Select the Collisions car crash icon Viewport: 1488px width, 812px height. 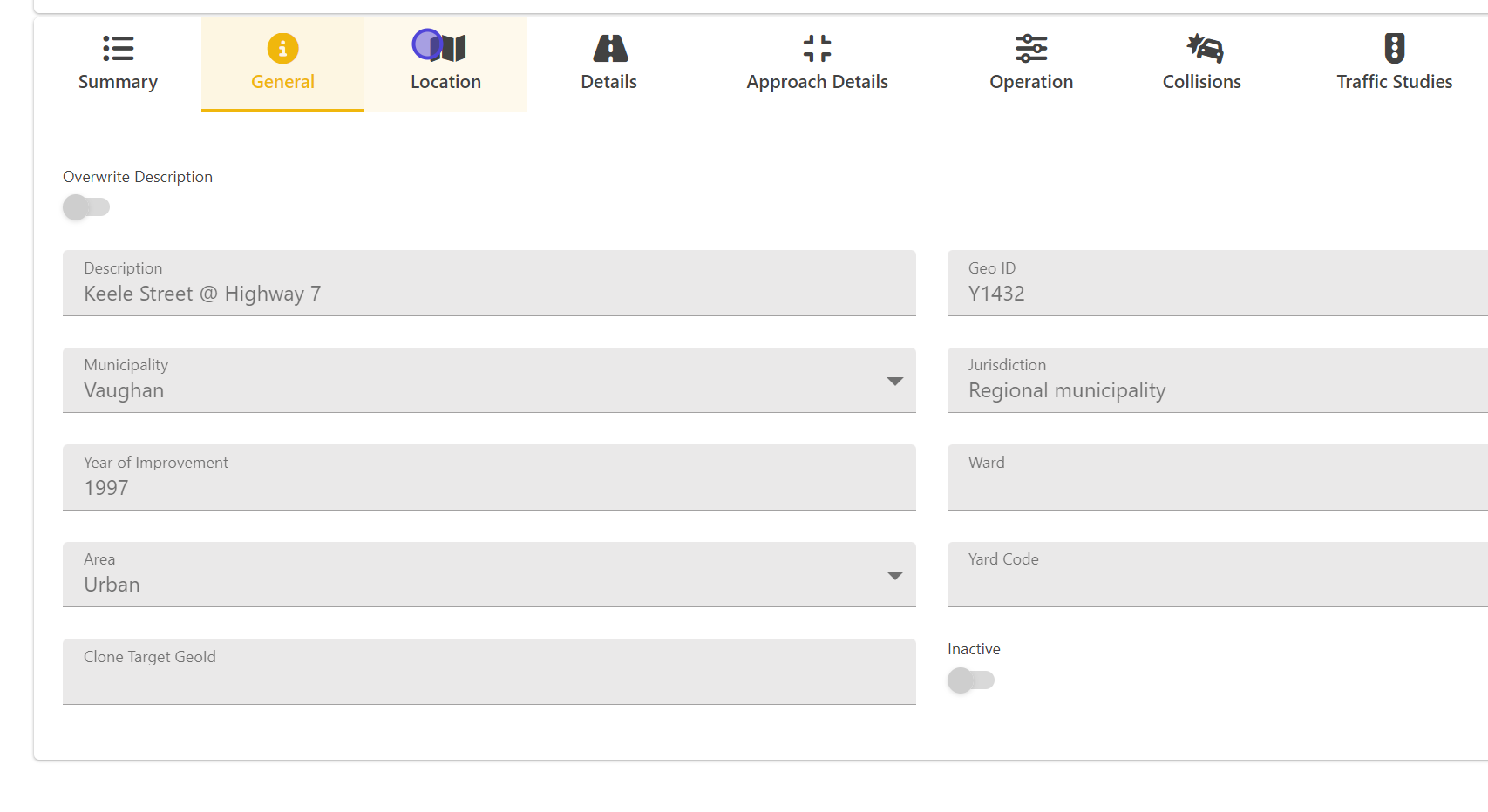tap(1205, 49)
